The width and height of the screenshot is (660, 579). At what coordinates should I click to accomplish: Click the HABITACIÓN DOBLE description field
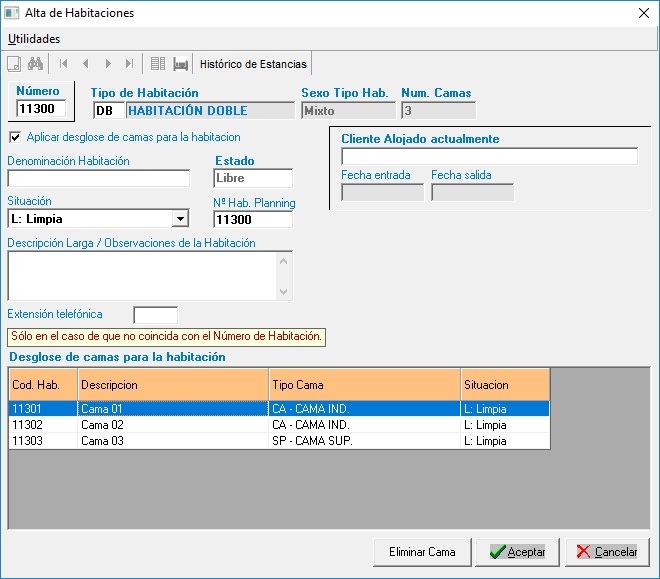pos(210,111)
